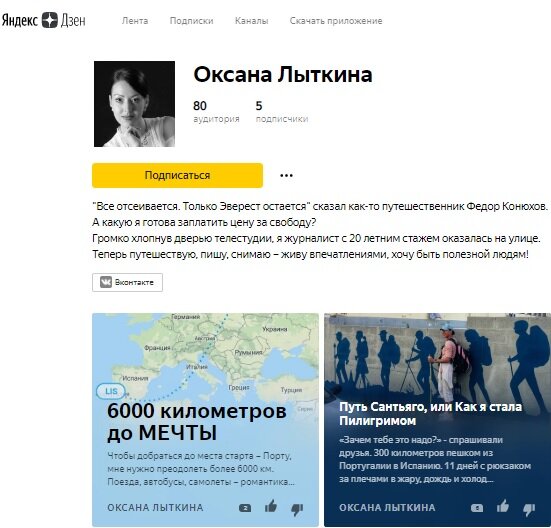
Task: Open the three-dots more options menu
Action: click(x=286, y=175)
